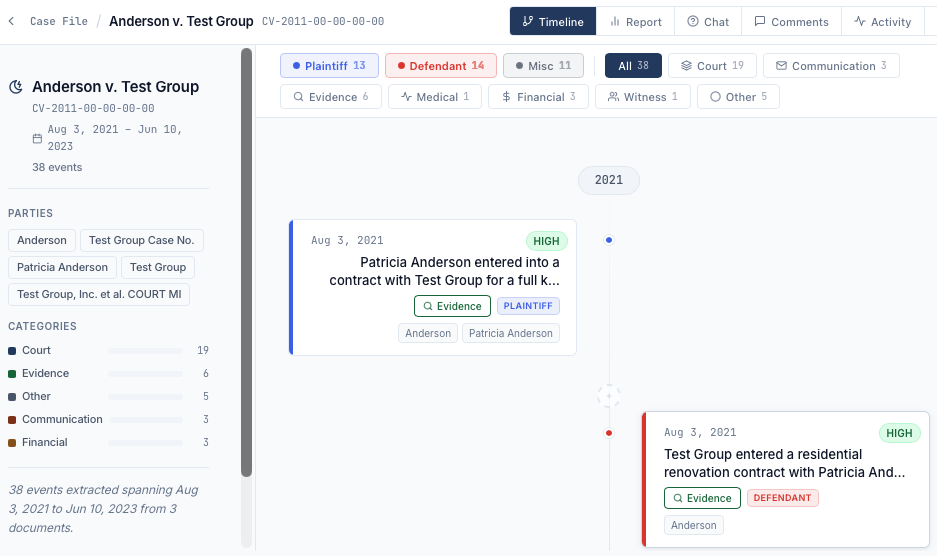Filter by Evidence 6 category

tap(331, 97)
